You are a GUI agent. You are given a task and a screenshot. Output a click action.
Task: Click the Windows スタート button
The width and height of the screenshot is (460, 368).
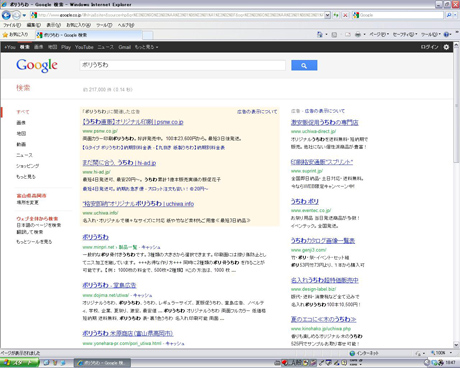[19, 363]
